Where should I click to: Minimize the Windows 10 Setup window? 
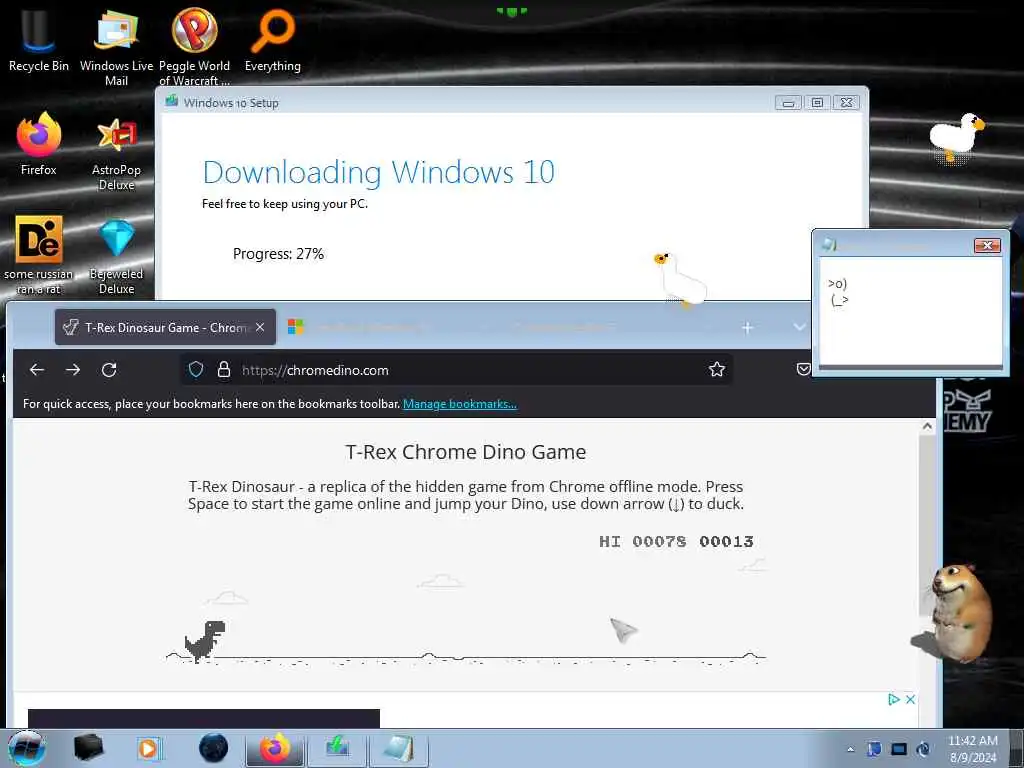click(x=788, y=103)
